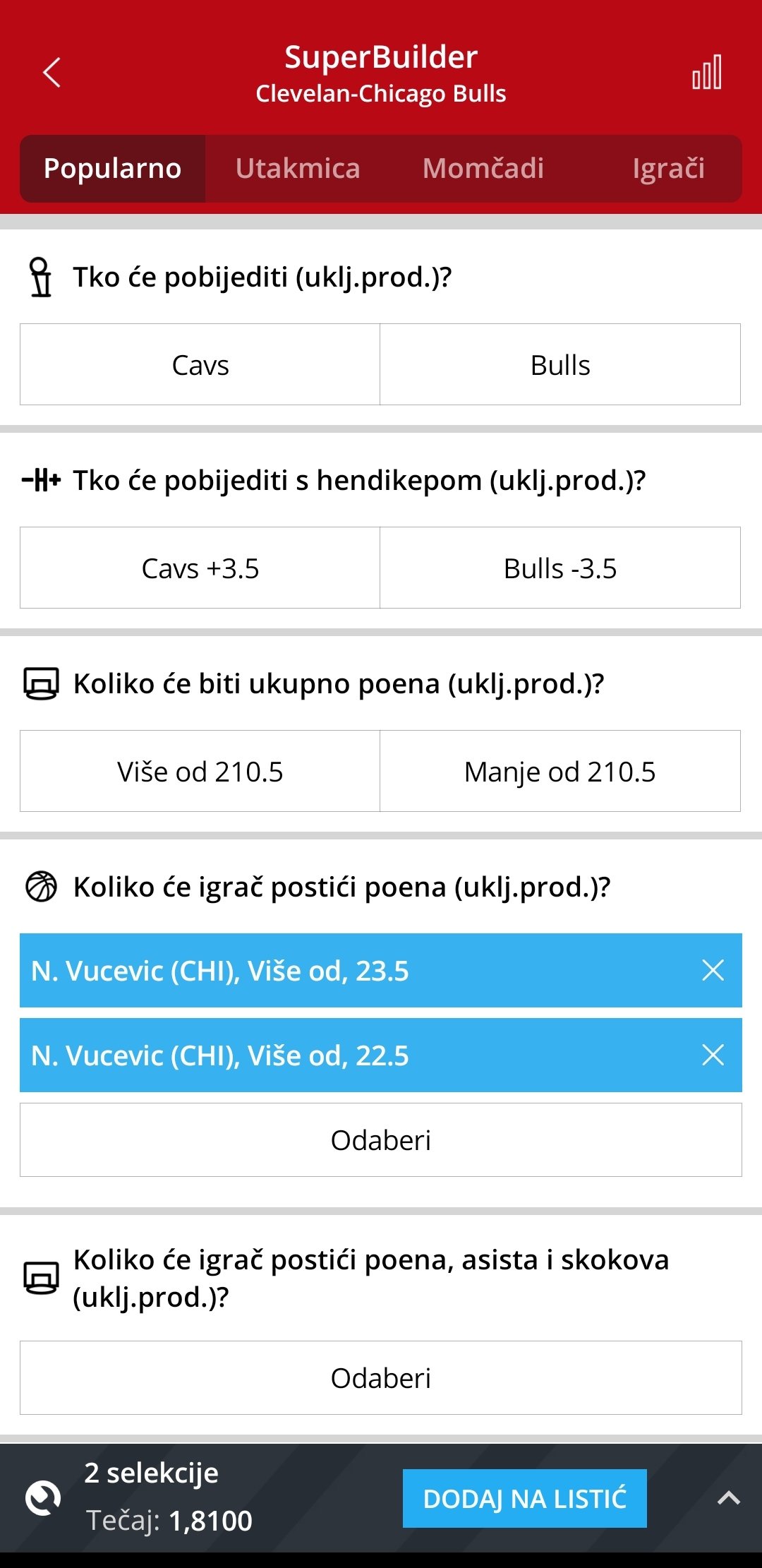Open the statistics bar chart icon
Screen dimensions: 762x1568
pos(706,73)
